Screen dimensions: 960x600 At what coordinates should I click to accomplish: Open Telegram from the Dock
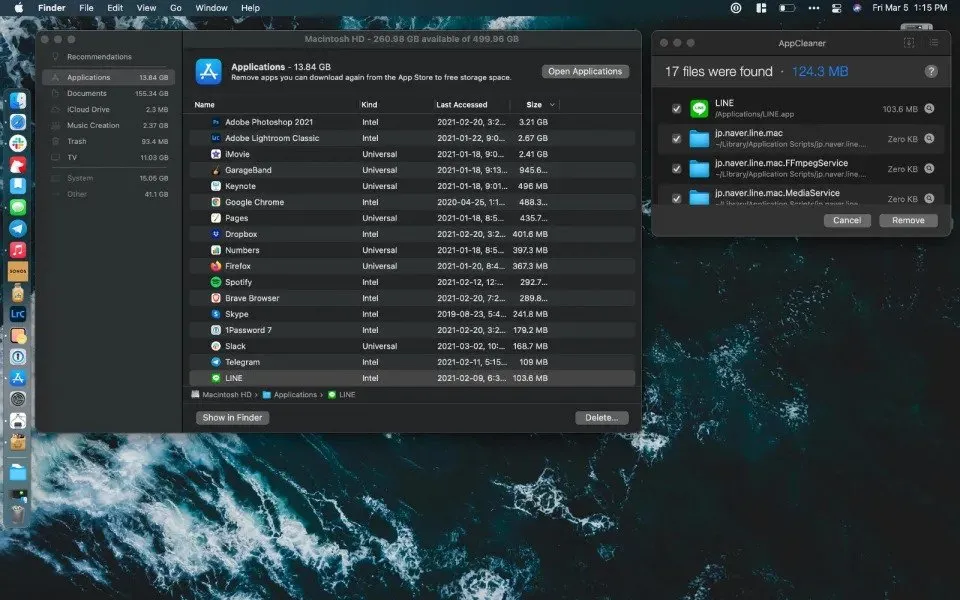click(x=18, y=228)
